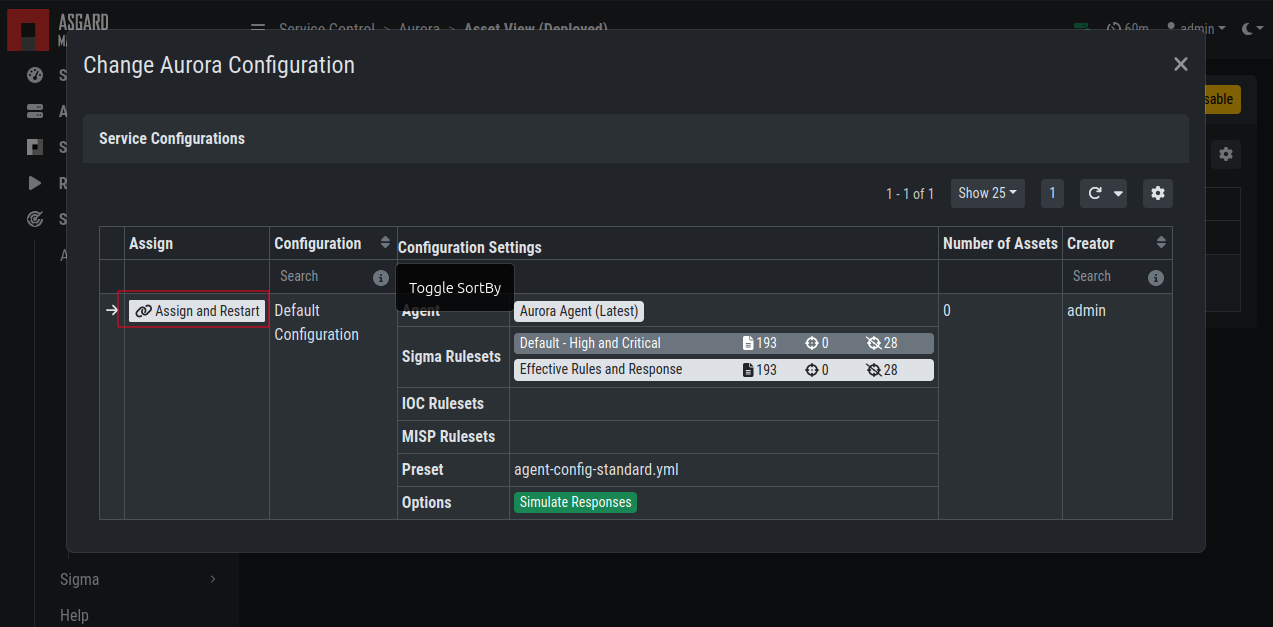Open the moon theme toggle dropdown

(1252, 28)
